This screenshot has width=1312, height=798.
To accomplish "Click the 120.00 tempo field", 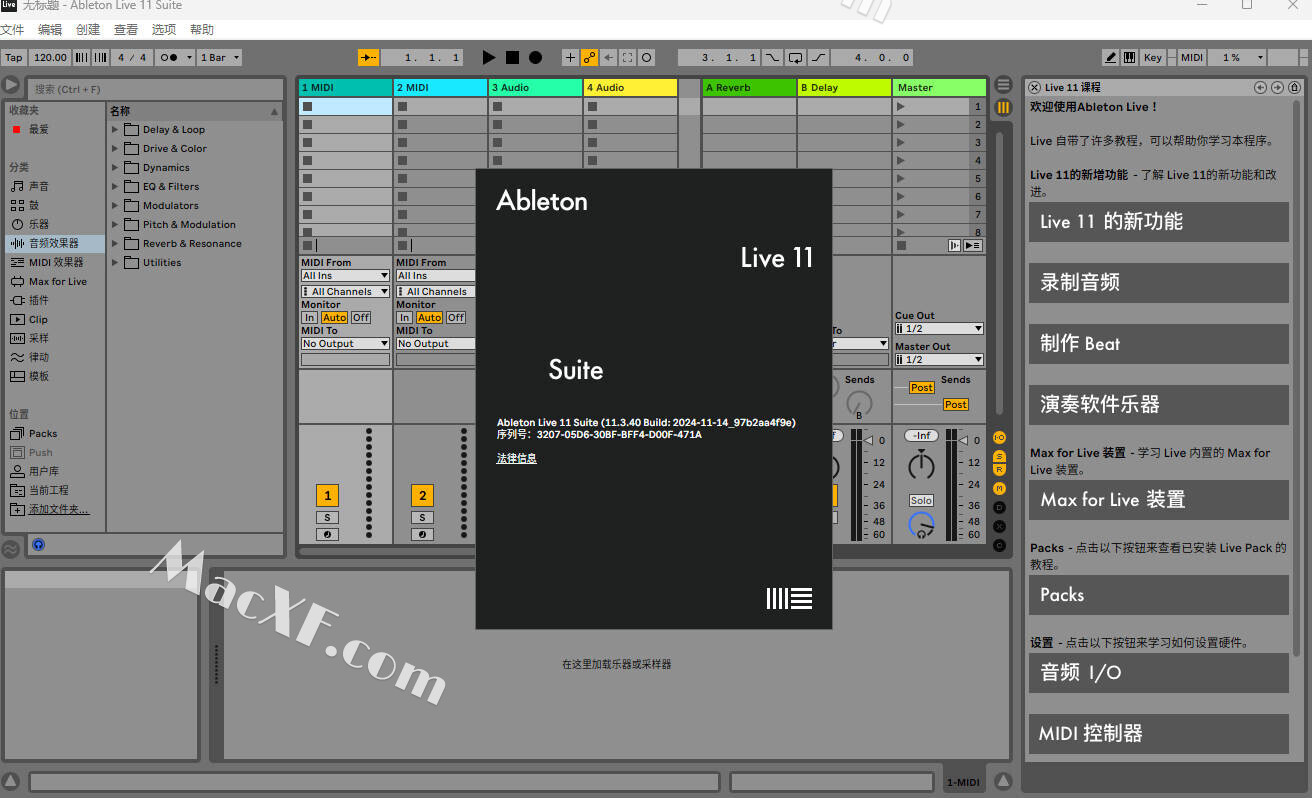I will [50, 58].
